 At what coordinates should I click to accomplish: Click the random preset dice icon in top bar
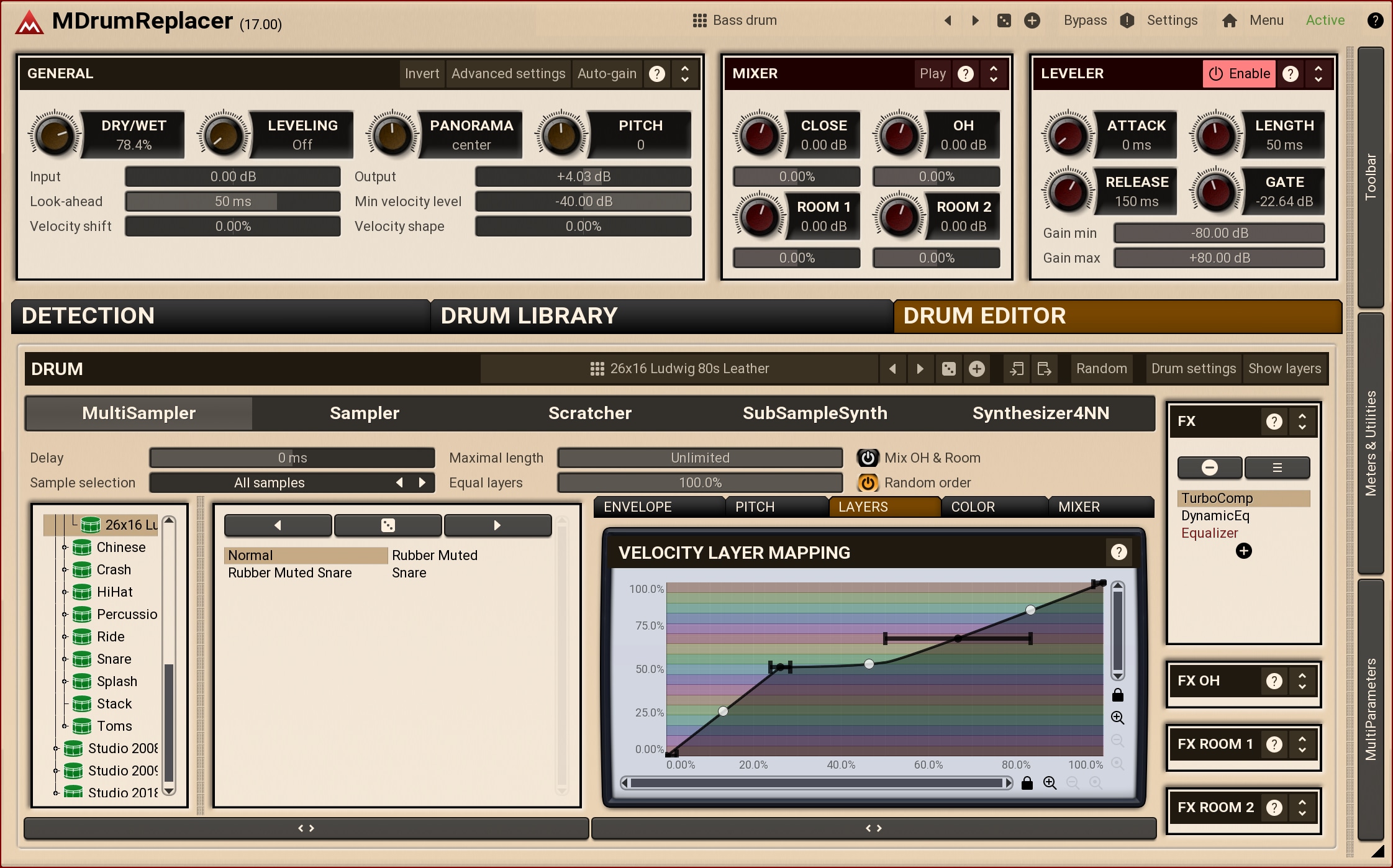tap(1004, 20)
